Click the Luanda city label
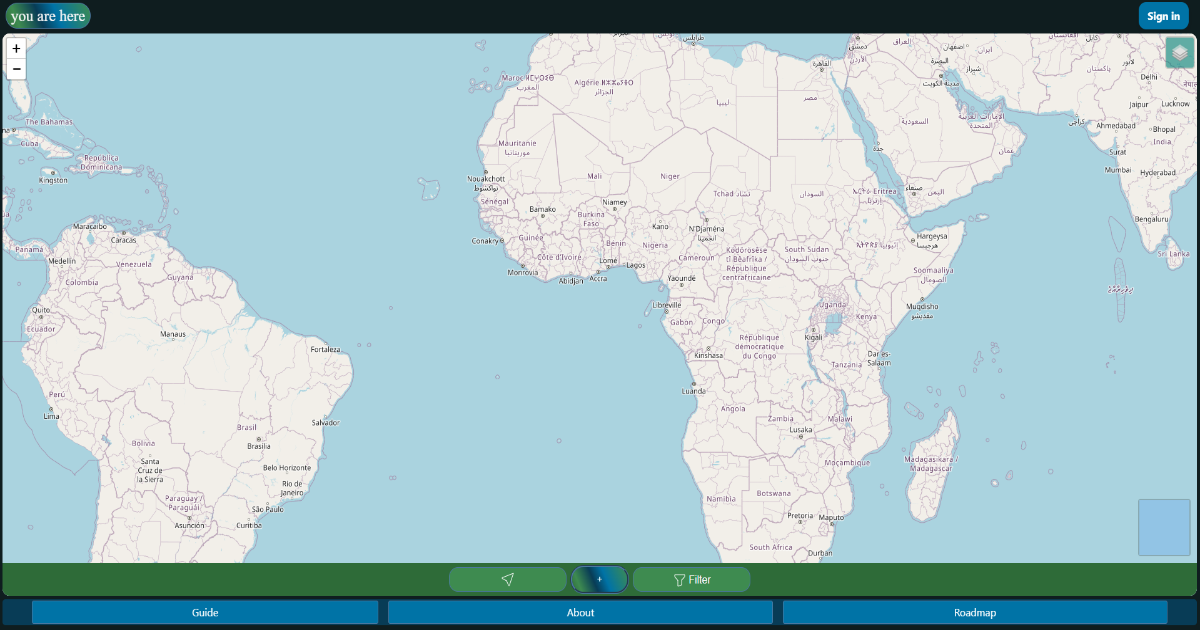This screenshot has height=630, width=1200. point(693,391)
